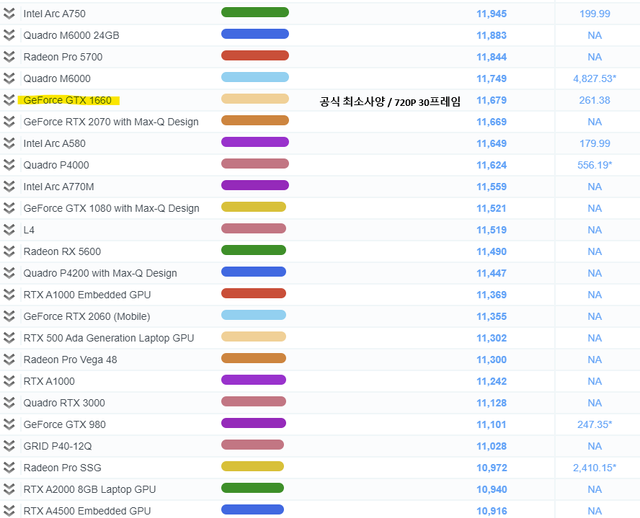This screenshot has width=640, height=518.
Task: Click the chevron icon beside GeForce GTX 980
Action: click(10, 424)
